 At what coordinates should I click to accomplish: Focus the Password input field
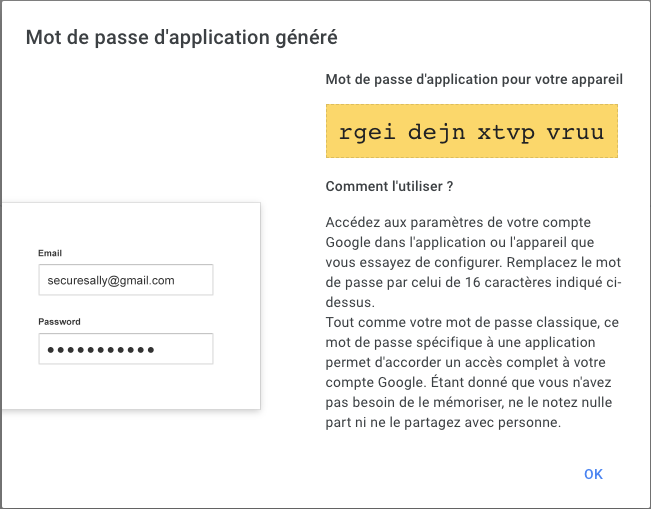(x=126, y=349)
